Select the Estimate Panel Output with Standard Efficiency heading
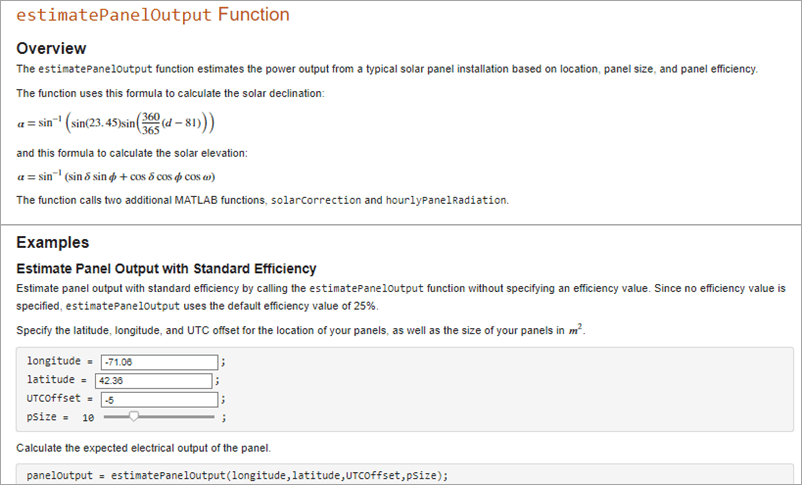Image resolution: width=802 pixels, height=485 pixels. click(x=167, y=268)
